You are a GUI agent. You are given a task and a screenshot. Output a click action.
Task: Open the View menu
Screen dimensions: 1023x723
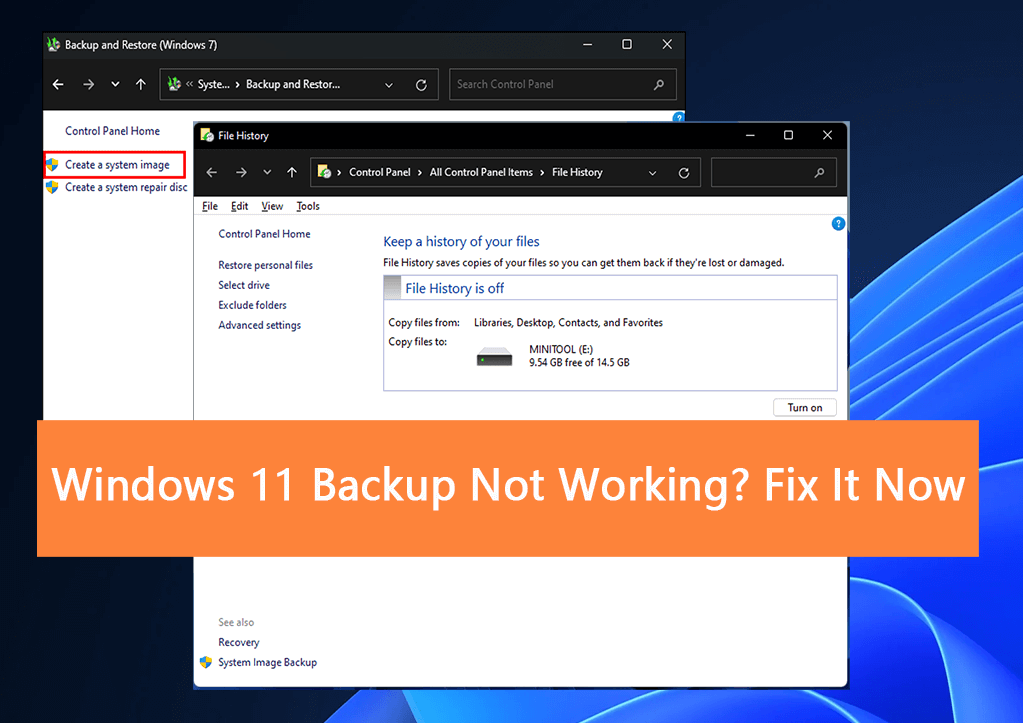pos(272,206)
